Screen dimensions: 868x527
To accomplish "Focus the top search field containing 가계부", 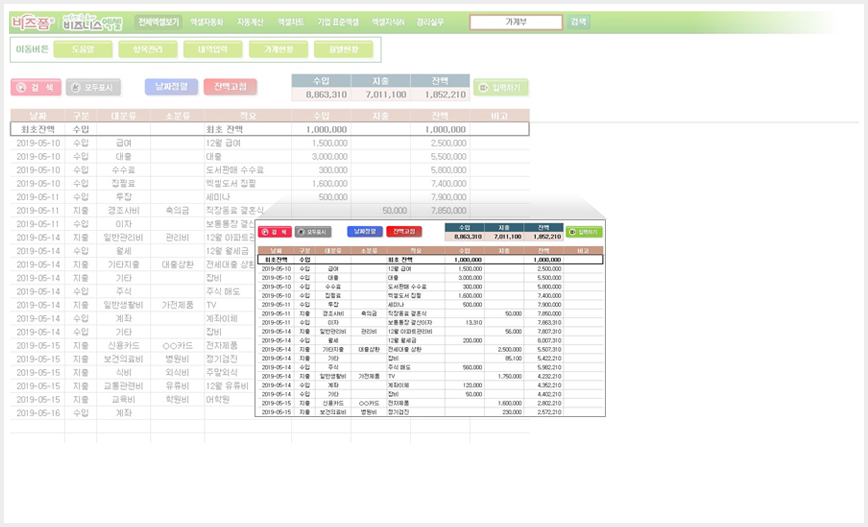I will pyautogui.click(x=516, y=22).
